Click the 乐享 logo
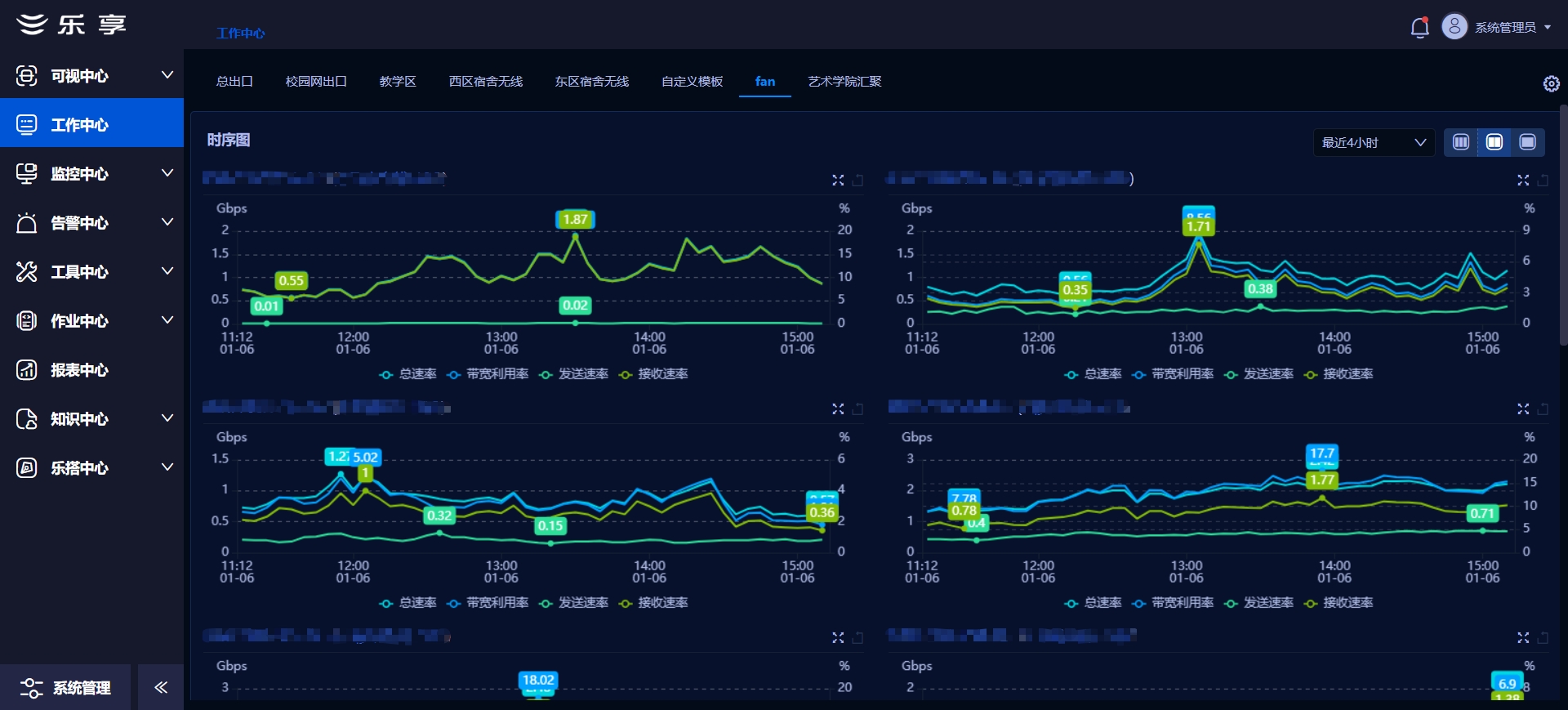Screen dimensions: 1568x710 [x=72, y=25]
